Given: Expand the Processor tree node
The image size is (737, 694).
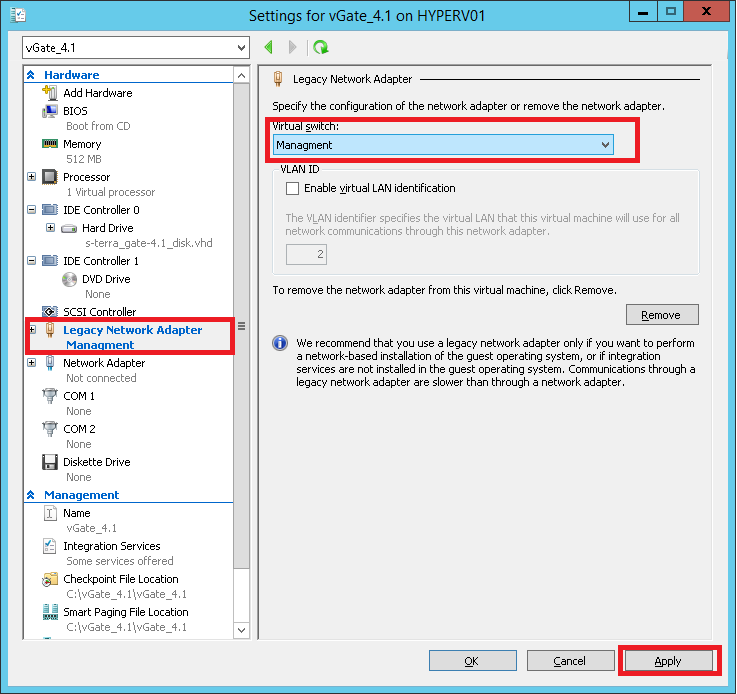Looking at the screenshot, I should (x=32, y=177).
